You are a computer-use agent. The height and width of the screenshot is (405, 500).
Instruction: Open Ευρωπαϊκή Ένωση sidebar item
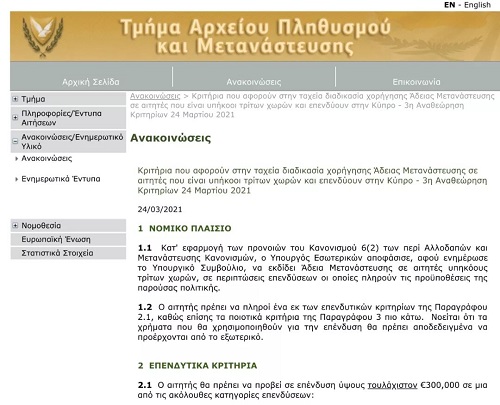click(x=56, y=239)
